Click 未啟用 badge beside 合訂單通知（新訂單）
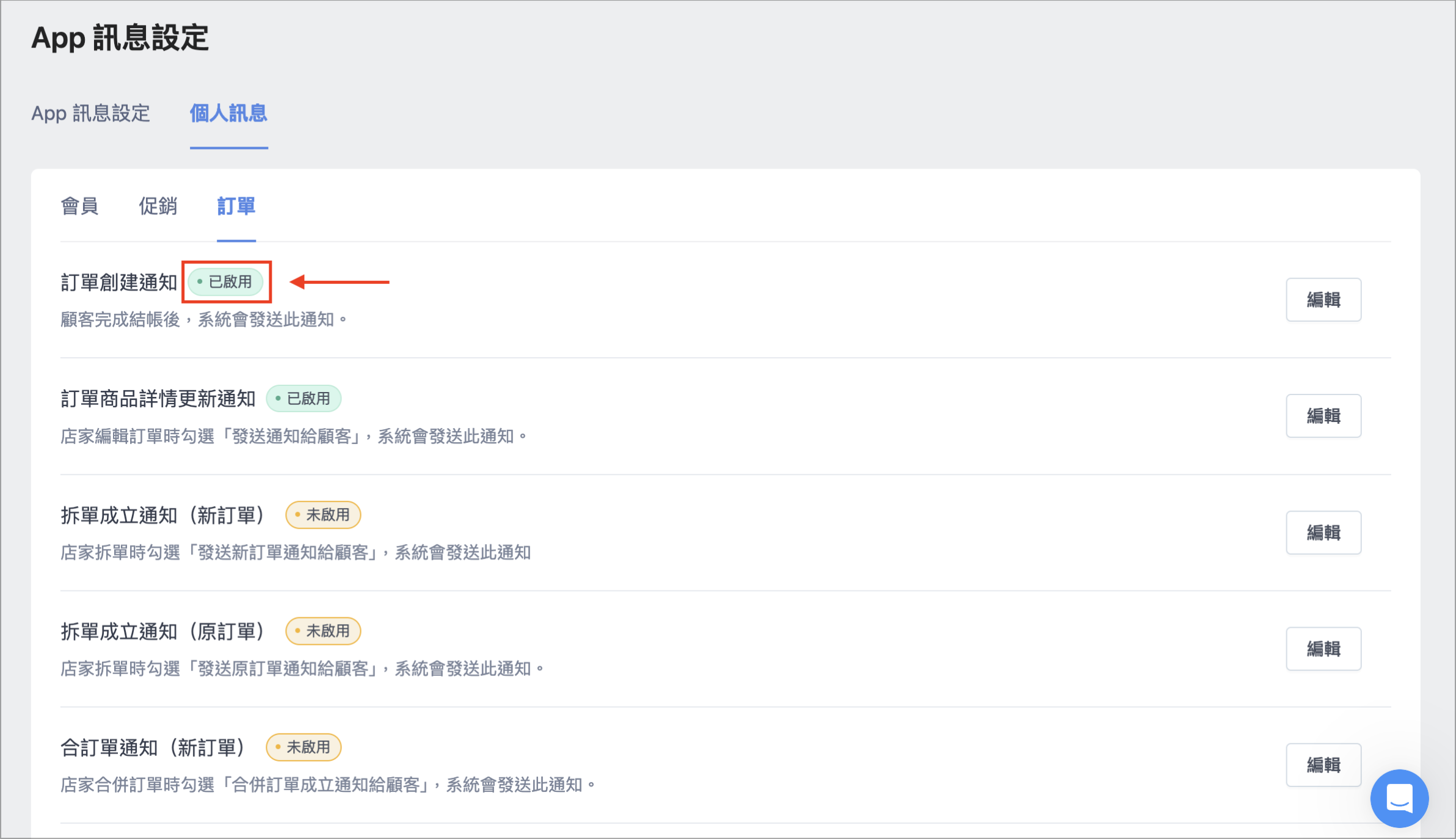Screen dimensions: 1456x839 pyautogui.click(x=304, y=747)
